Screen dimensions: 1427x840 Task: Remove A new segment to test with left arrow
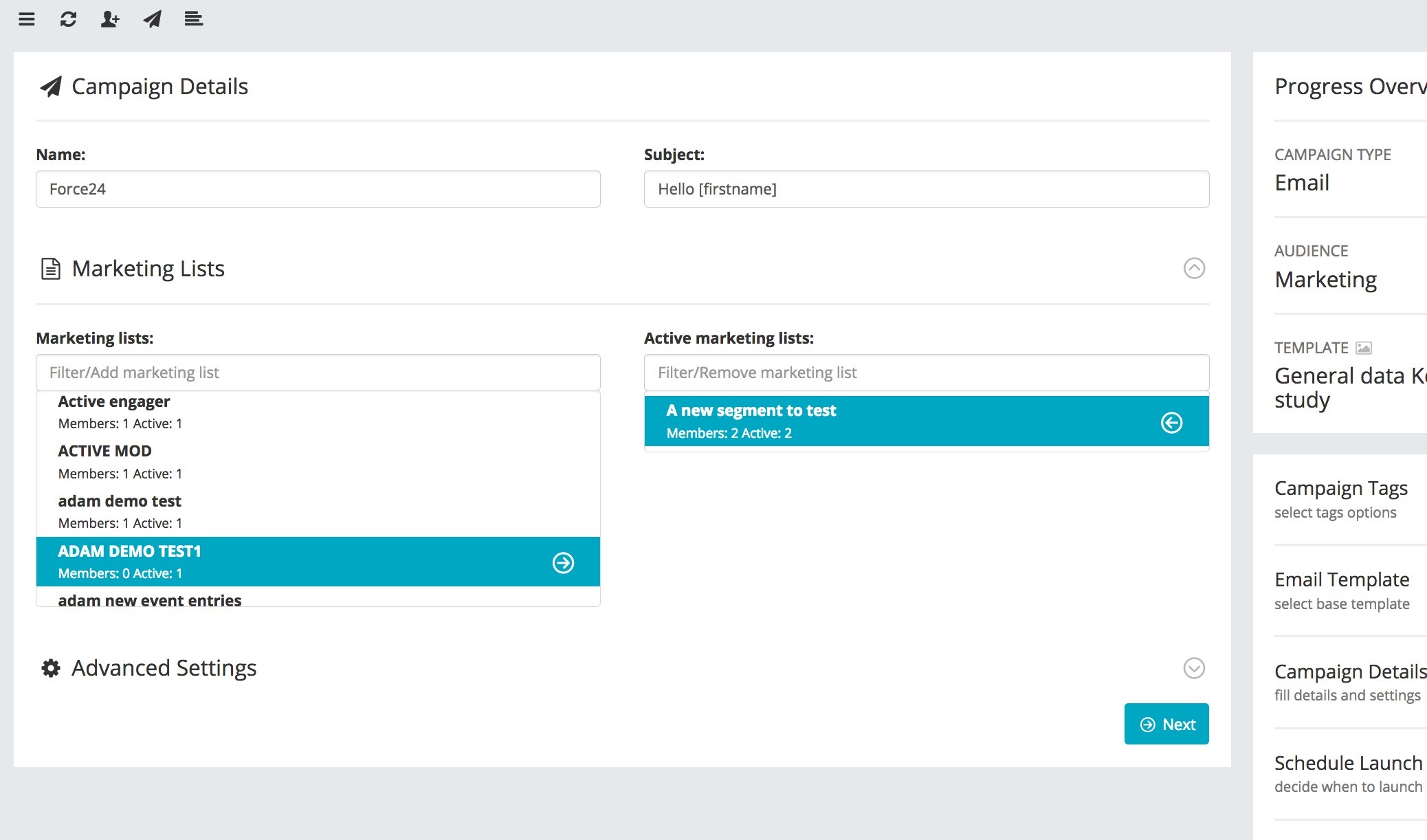tap(1172, 422)
